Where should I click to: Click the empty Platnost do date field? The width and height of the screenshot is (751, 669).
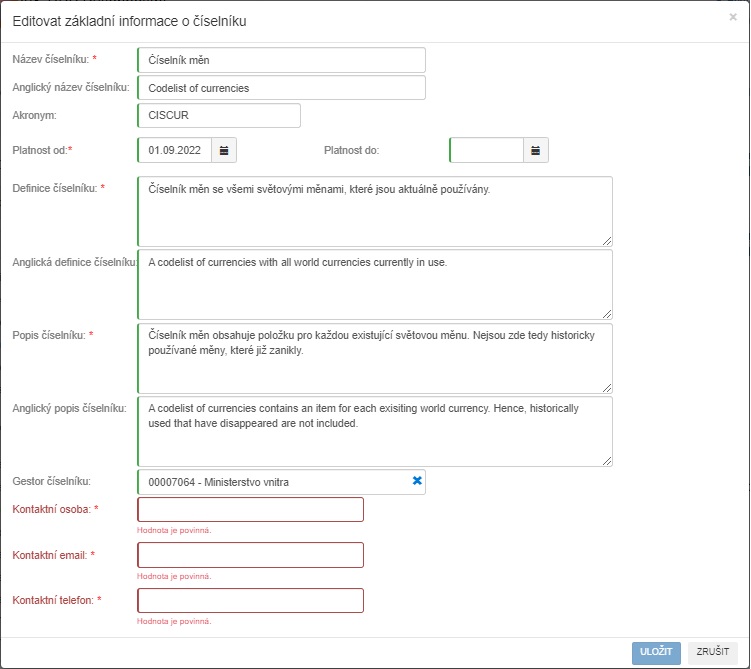coord(487,150)
